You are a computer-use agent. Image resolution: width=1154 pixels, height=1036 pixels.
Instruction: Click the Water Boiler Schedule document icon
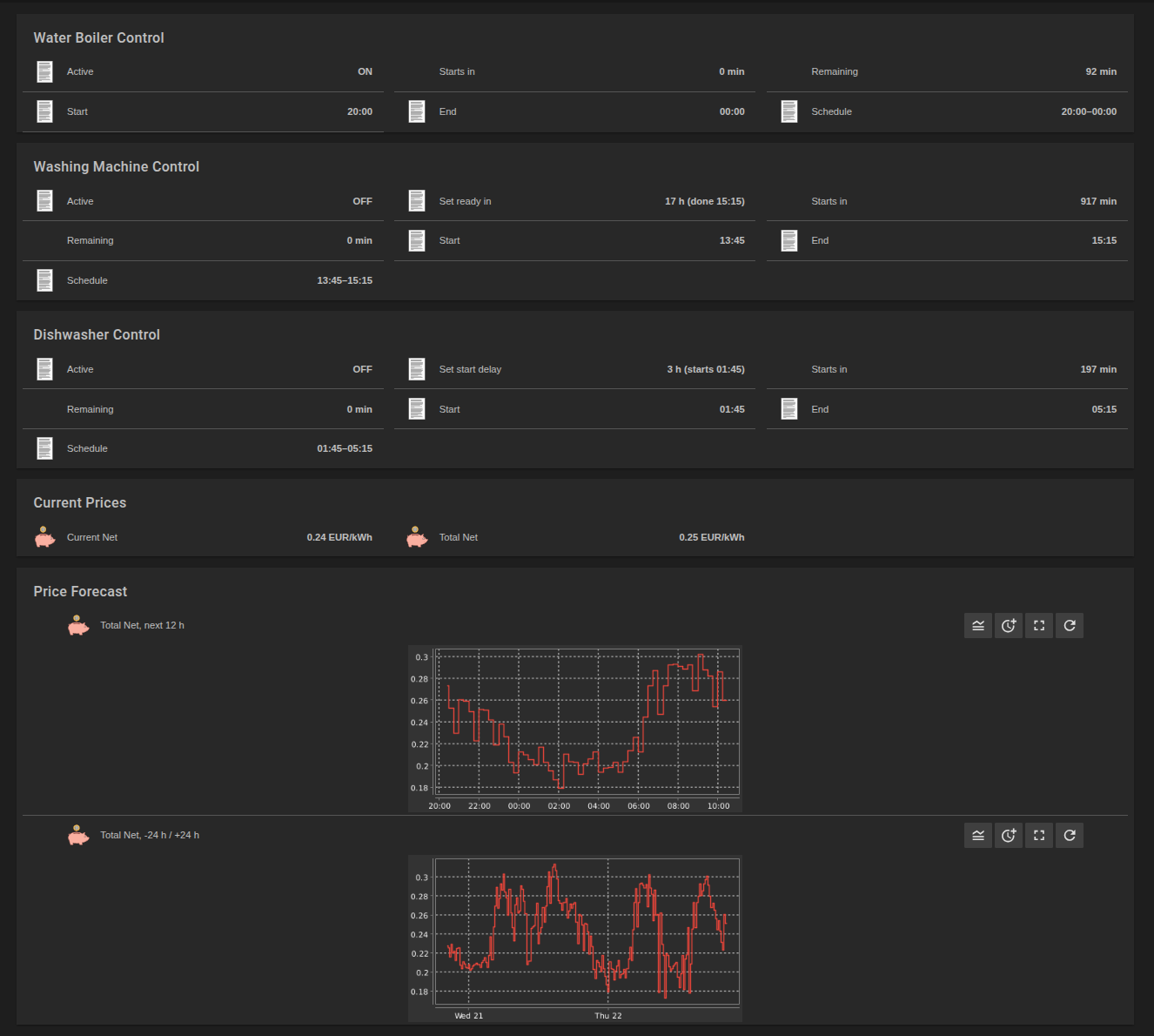point(789,111)
